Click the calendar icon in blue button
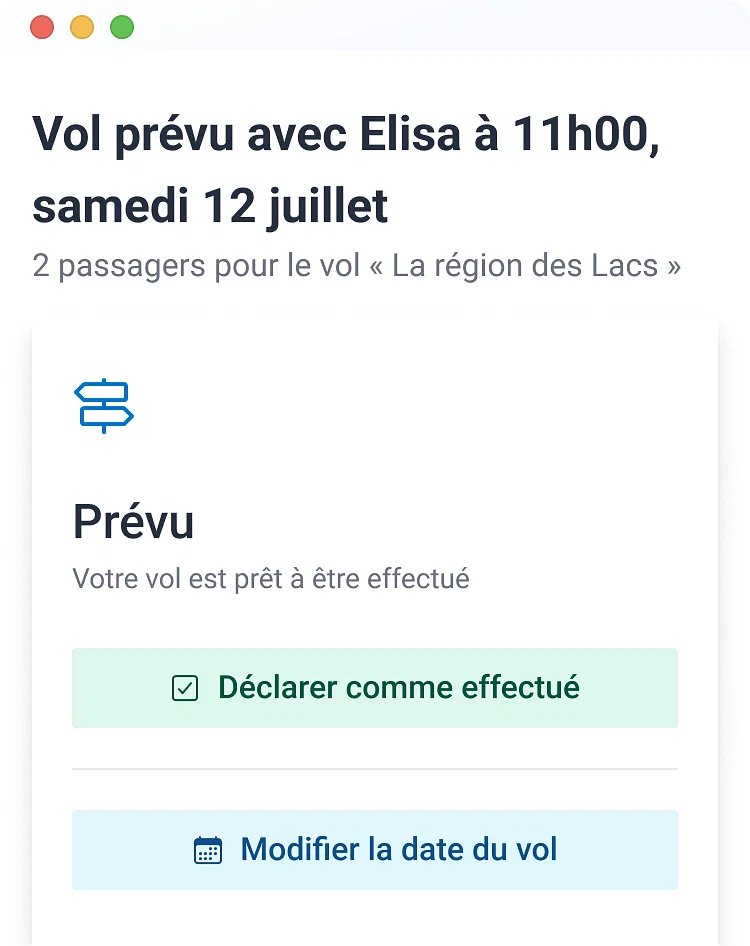The height and width of the screenshot is (946, 750). click(208, 850)
